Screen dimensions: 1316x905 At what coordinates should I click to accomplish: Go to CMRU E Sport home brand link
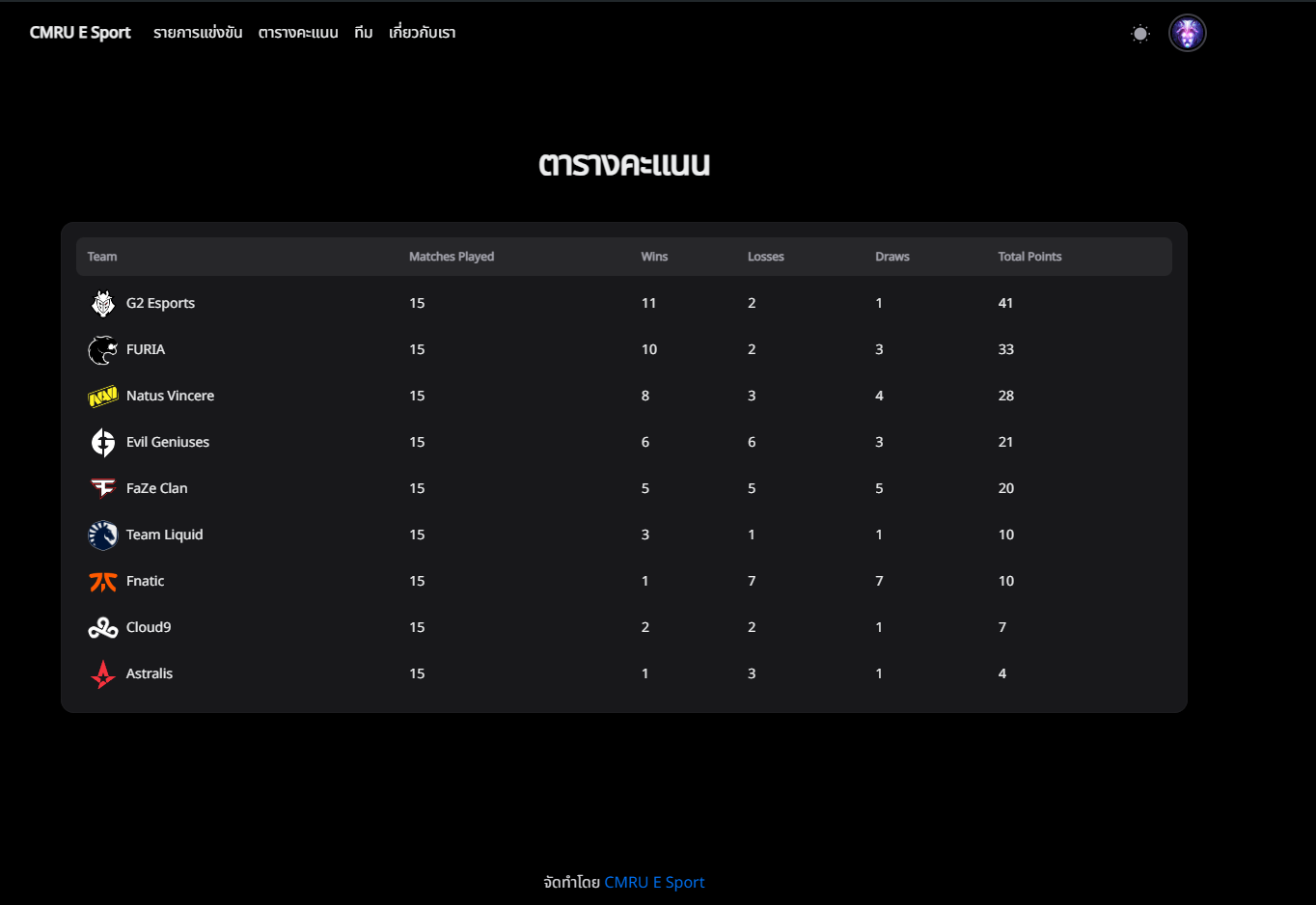click(80, 33)
